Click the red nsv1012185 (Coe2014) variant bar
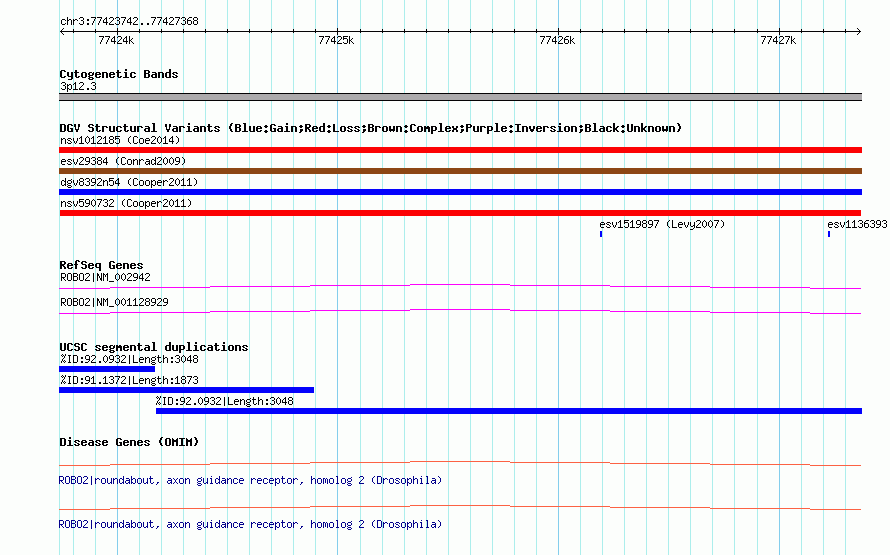Image resolution: width=890 pixels, height=555 pixels. click(460, 150)
